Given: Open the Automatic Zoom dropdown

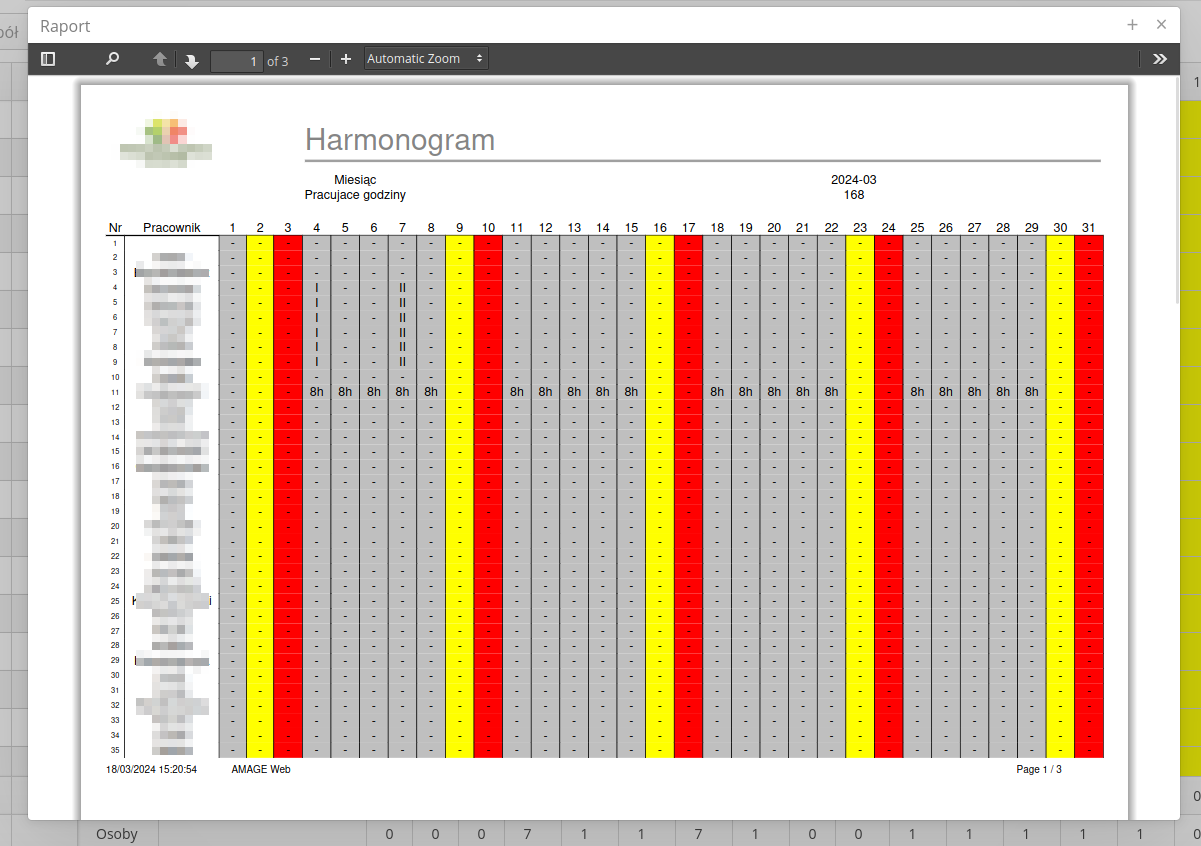Looking at the screenshot, I should [x=426, y=59].
